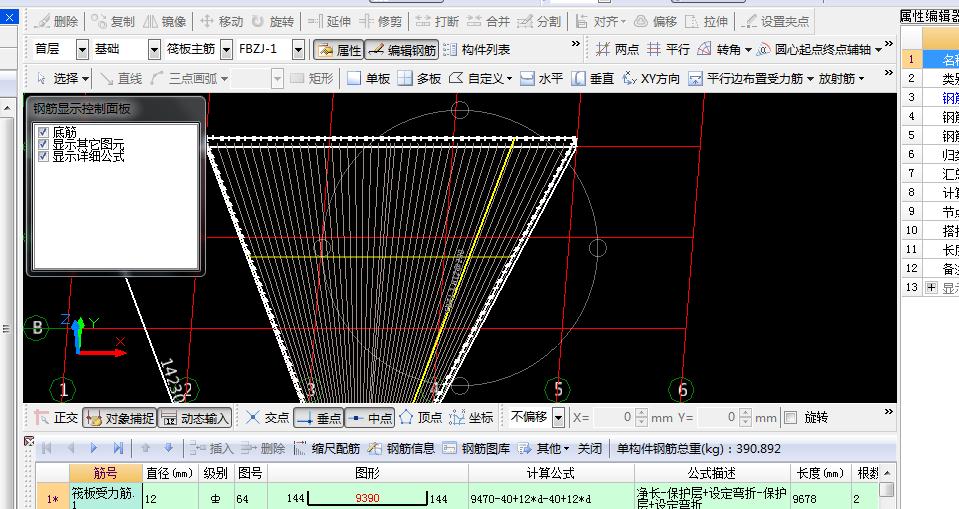Select the 多板 multi slab option
The width and height of the screenshot is (959, 509).
(x=419, y=78)
